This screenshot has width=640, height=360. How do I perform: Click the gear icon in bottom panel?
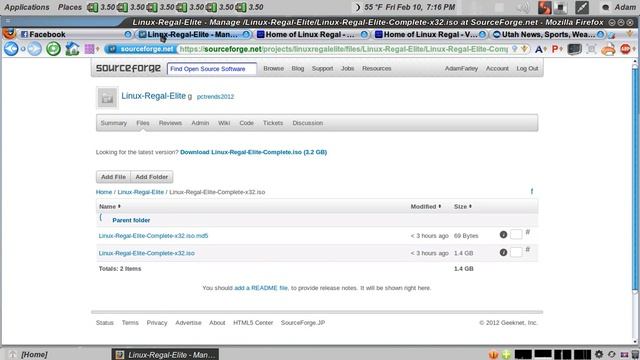[x=599, y=354]
